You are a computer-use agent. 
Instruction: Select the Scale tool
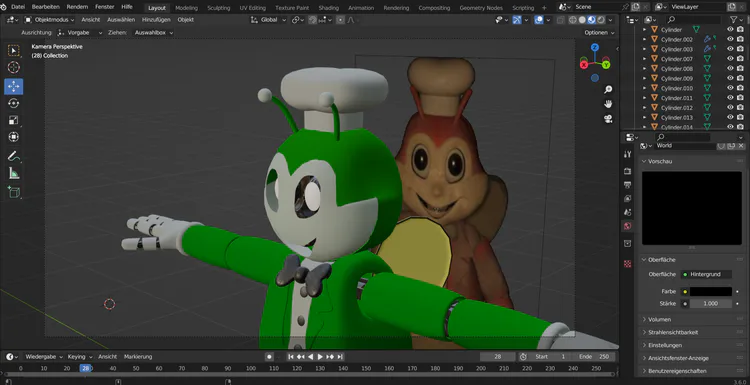tap(13, 120)
